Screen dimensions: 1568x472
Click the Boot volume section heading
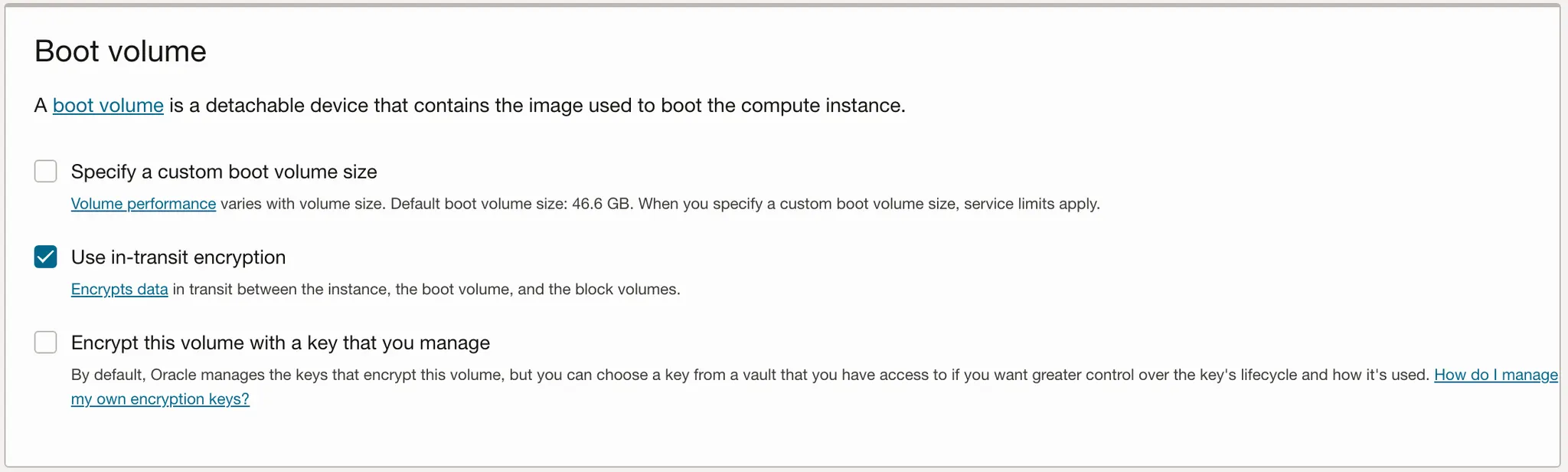tap(120, 51)
